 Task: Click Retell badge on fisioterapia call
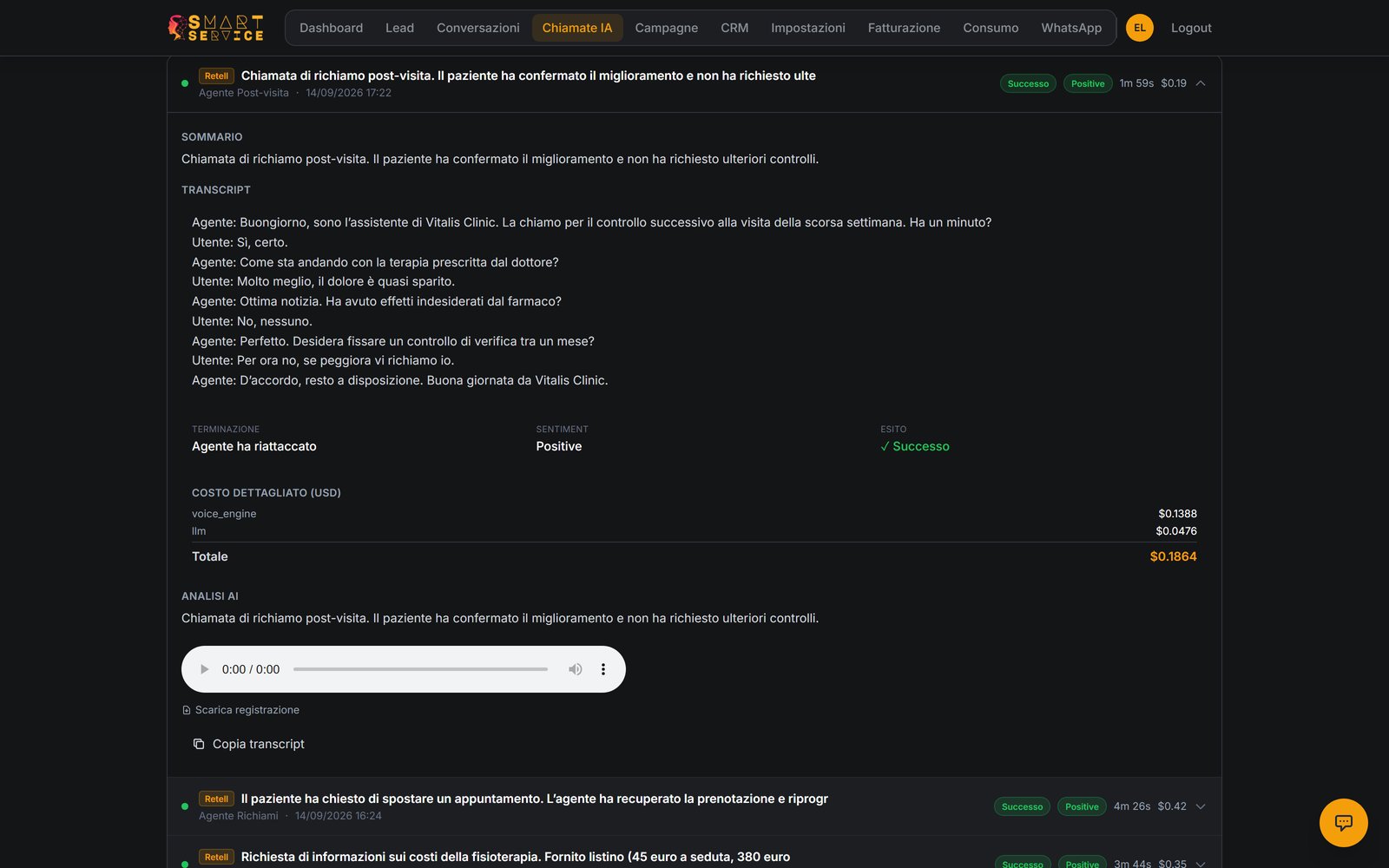[216, 857]
